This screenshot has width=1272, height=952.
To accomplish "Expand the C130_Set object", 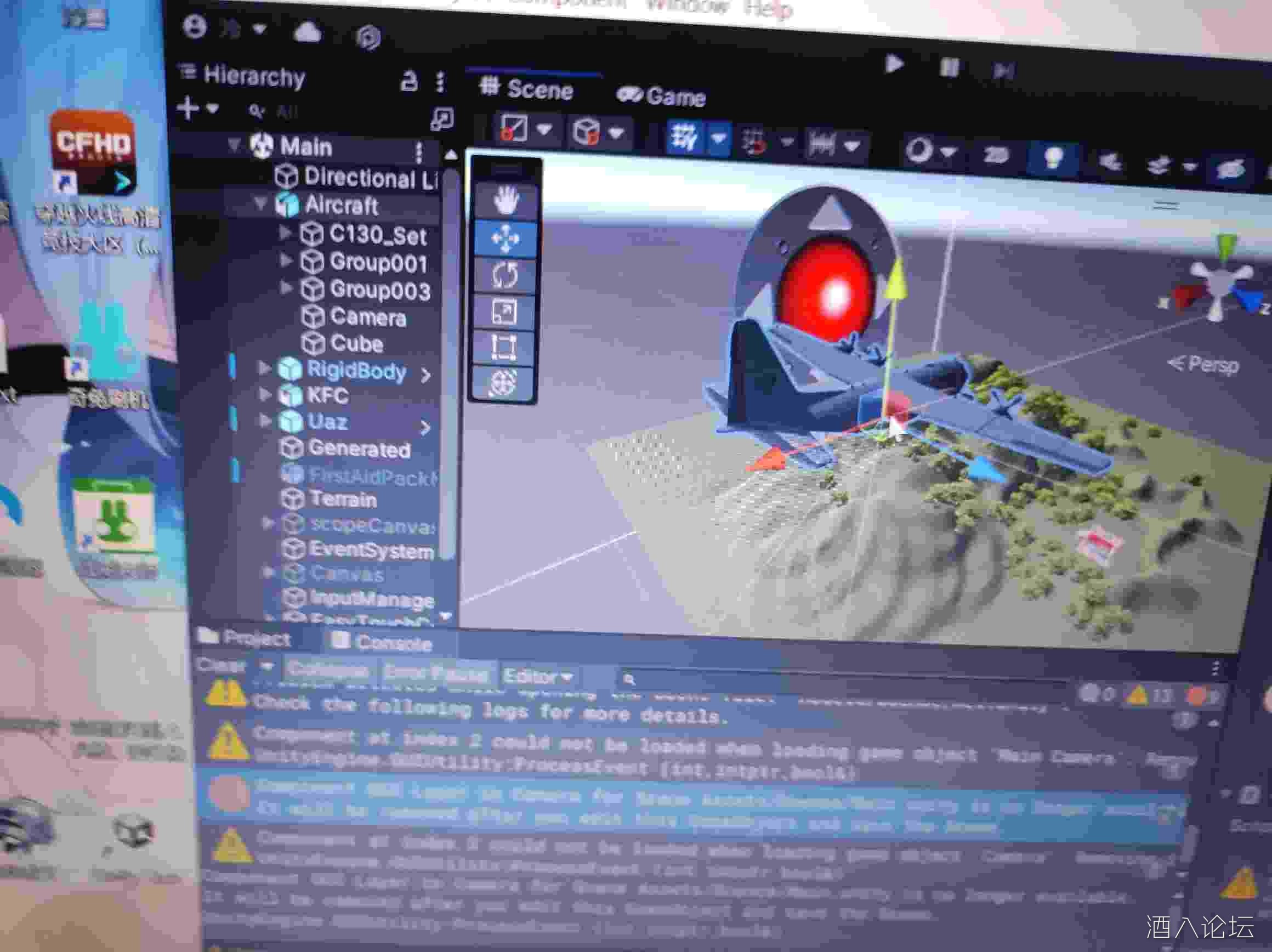I will click(x=285, y=233).
